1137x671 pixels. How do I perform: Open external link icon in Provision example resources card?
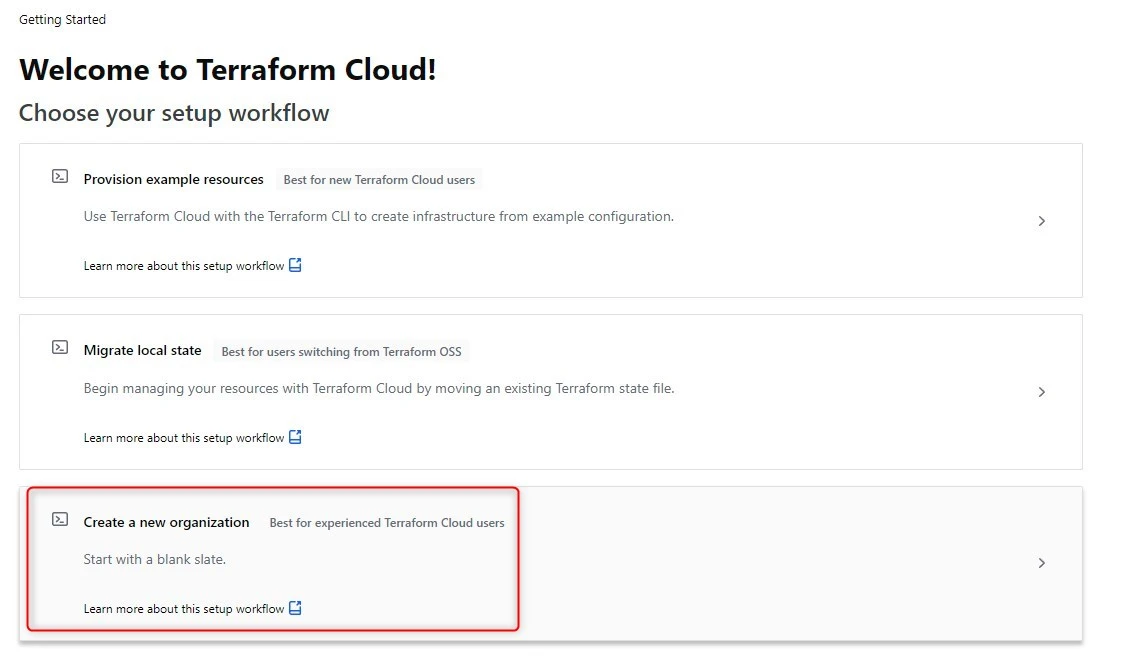tap(295, 265)
